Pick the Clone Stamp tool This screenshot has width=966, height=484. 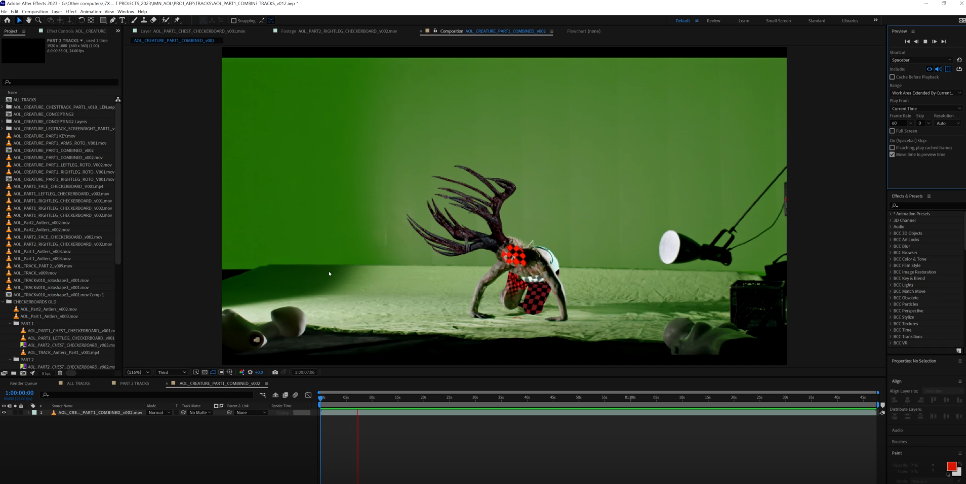[144, 20]
